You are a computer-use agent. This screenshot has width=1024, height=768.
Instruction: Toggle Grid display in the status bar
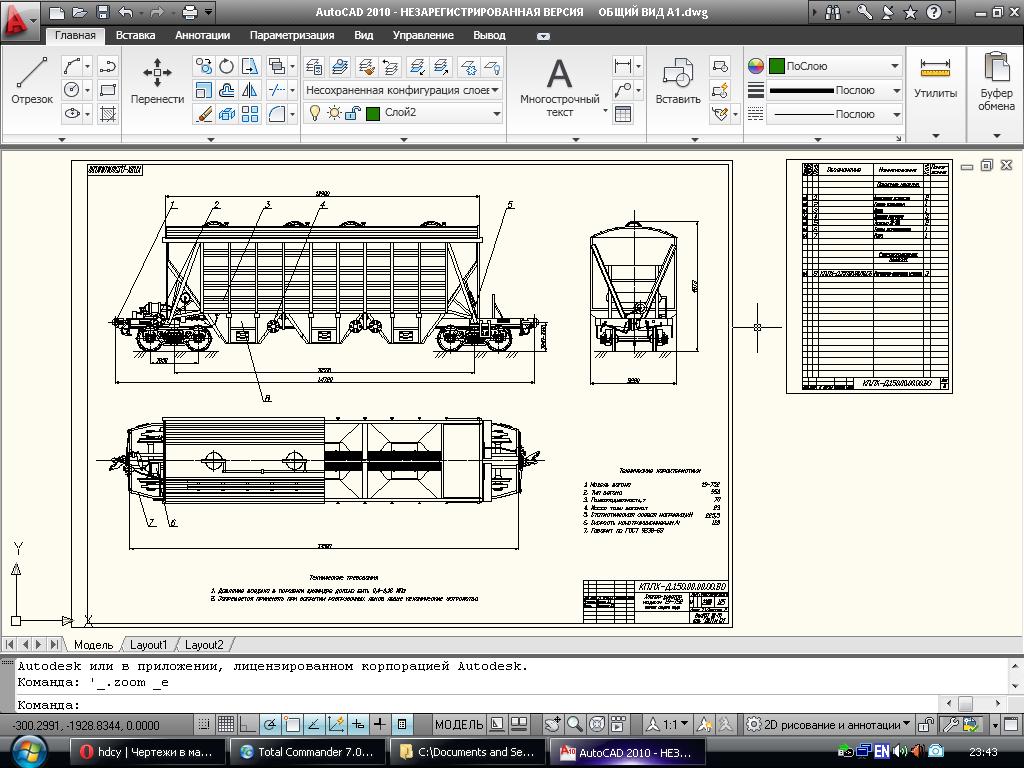point(226,724)
